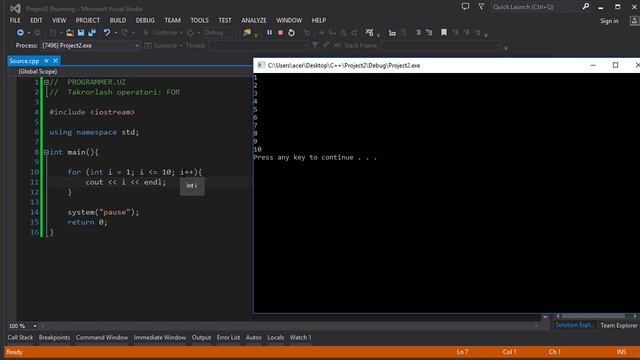Open the WINDOW menu

click(289, 20)
